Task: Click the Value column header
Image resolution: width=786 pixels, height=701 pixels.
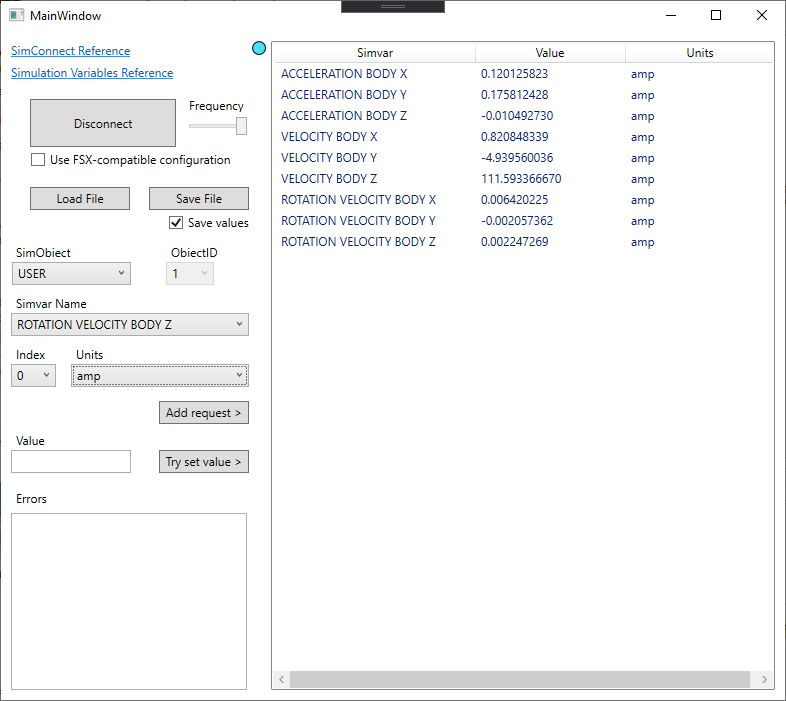Action: point(549,53)
